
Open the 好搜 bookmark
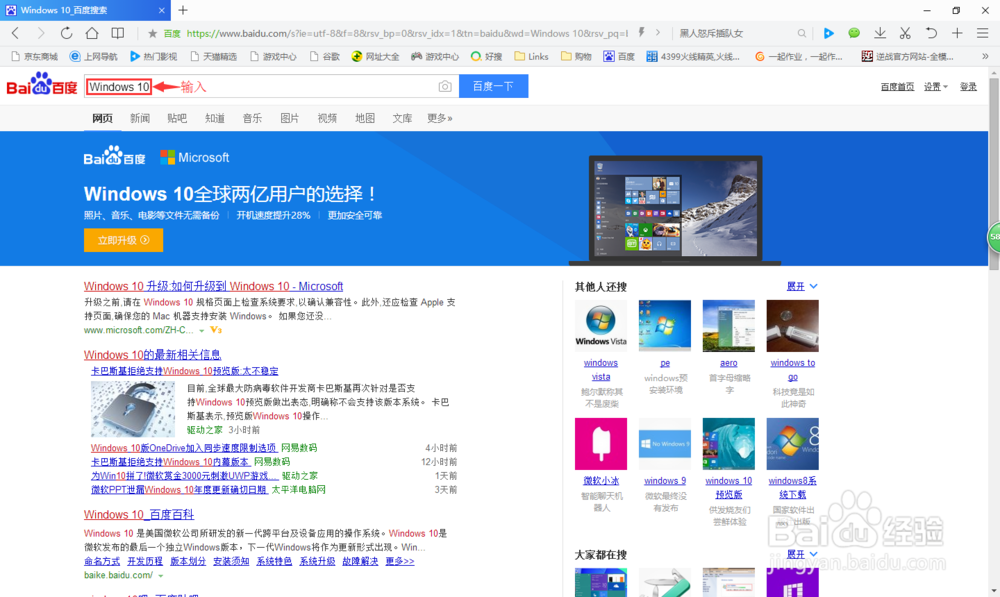coord(487,57)
